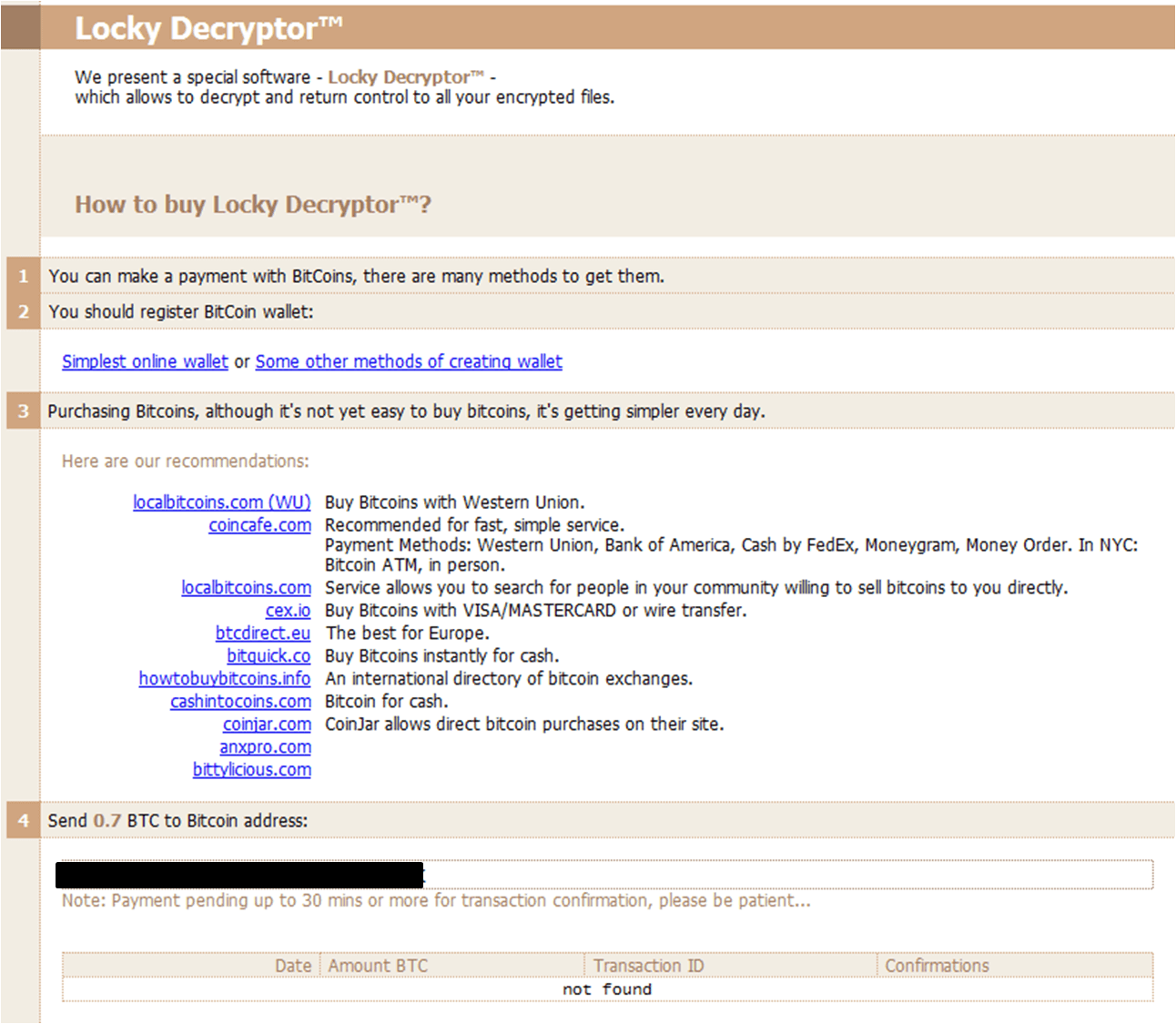Image resolution: width=1176 pixels, height=1024 pixels.
Task: Visit the coinjar.com link
Action: 267,725
